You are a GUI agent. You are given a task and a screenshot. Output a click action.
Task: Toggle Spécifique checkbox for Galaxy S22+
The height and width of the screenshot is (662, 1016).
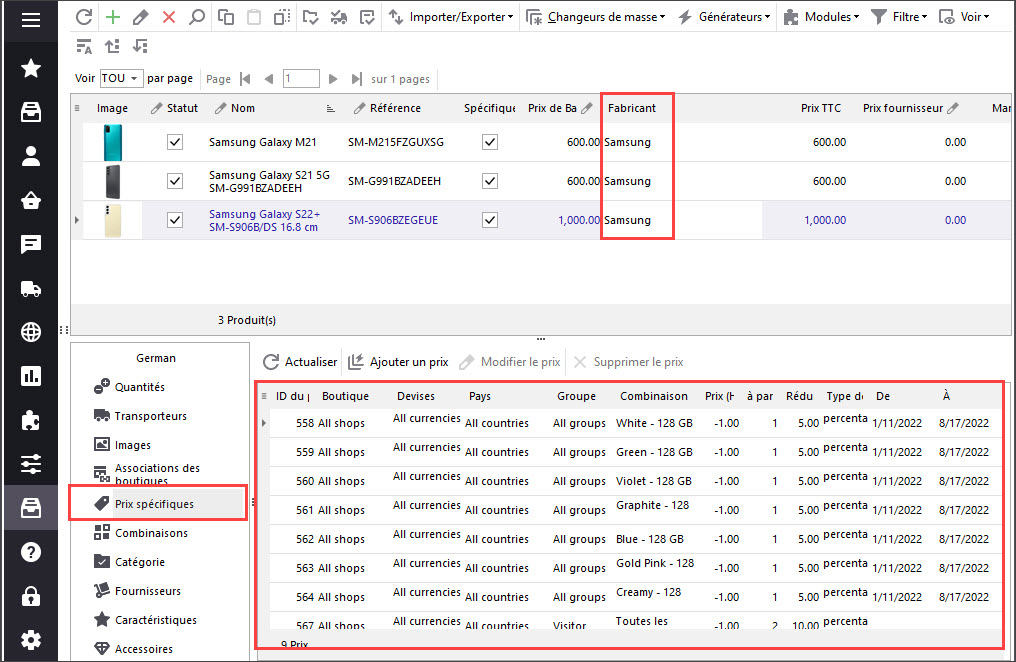point(490,220)
